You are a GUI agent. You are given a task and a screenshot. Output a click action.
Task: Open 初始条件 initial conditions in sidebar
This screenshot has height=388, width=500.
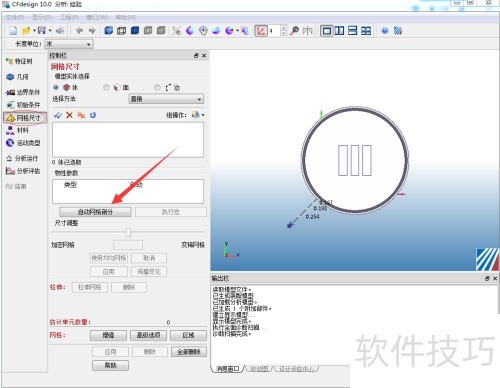tap(23, 105)
